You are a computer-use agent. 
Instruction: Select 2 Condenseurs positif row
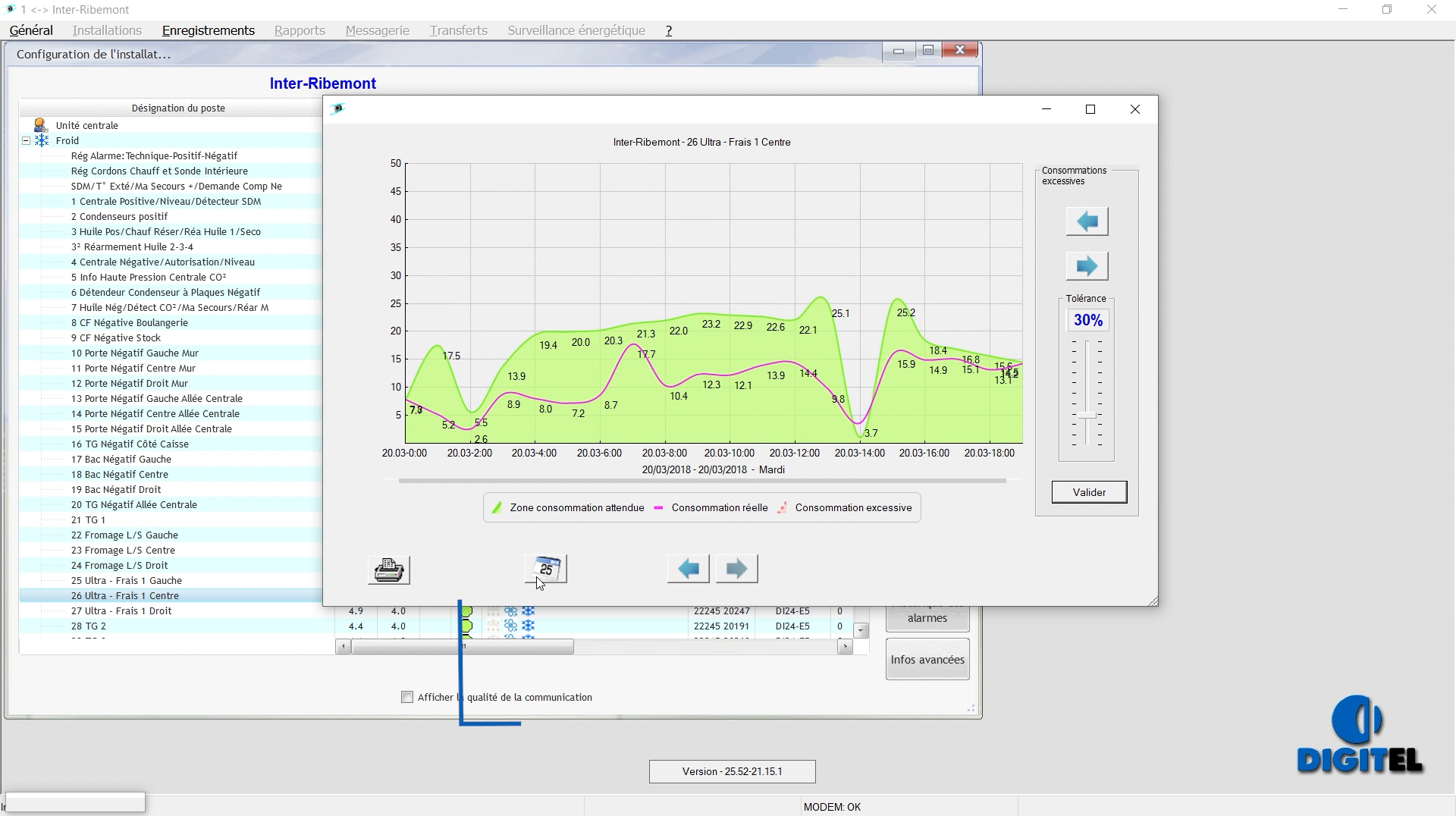[x=119, y=216]
